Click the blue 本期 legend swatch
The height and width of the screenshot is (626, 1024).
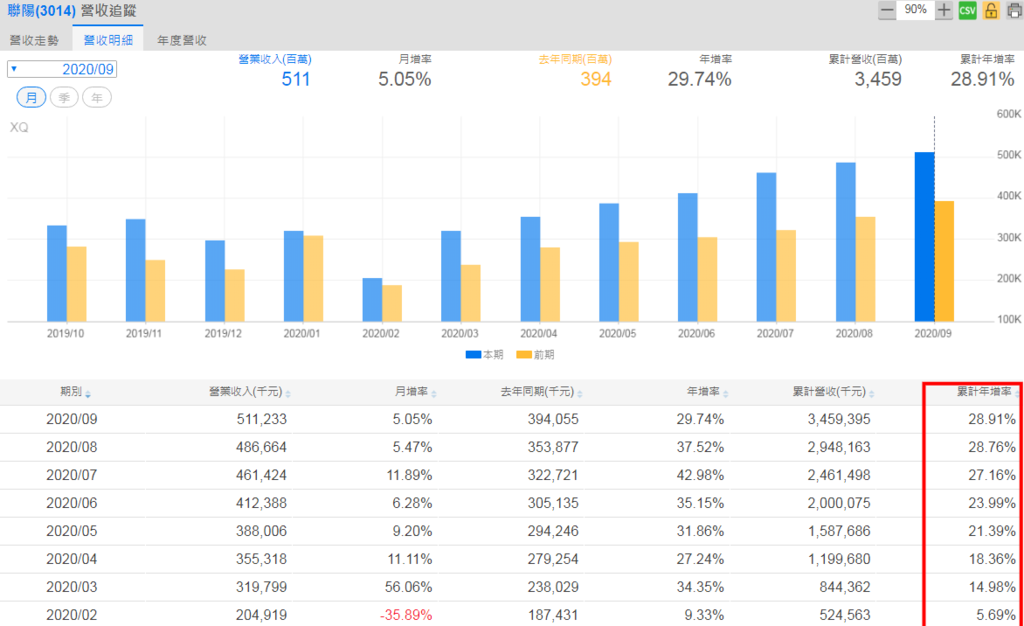point(473,354)
